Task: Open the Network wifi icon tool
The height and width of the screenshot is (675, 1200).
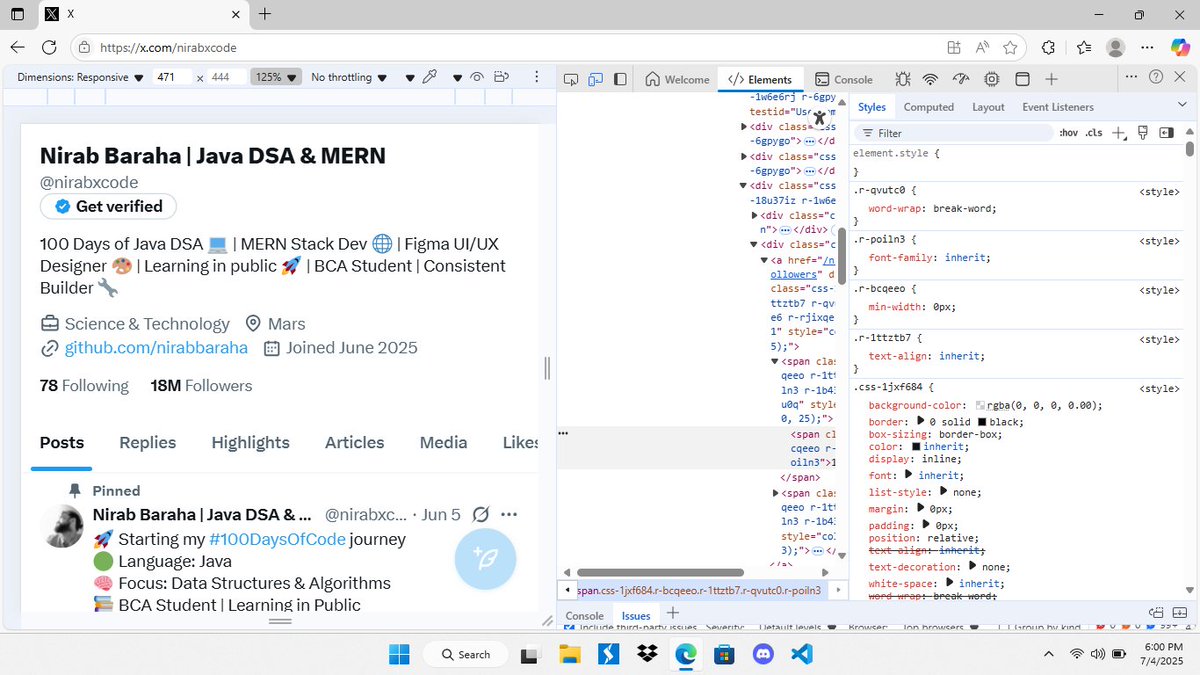Action: pos(930,79)
